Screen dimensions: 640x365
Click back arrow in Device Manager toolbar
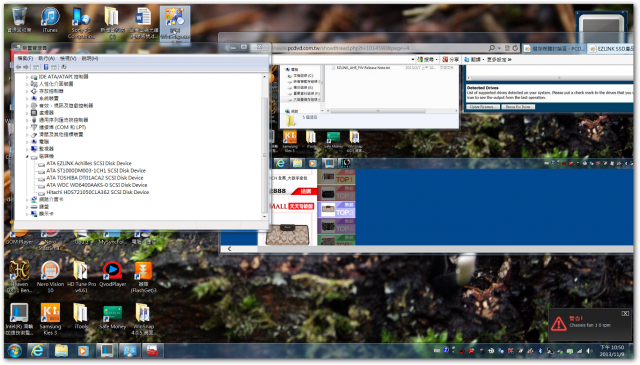pyautogui.click(x=18, y=67)
